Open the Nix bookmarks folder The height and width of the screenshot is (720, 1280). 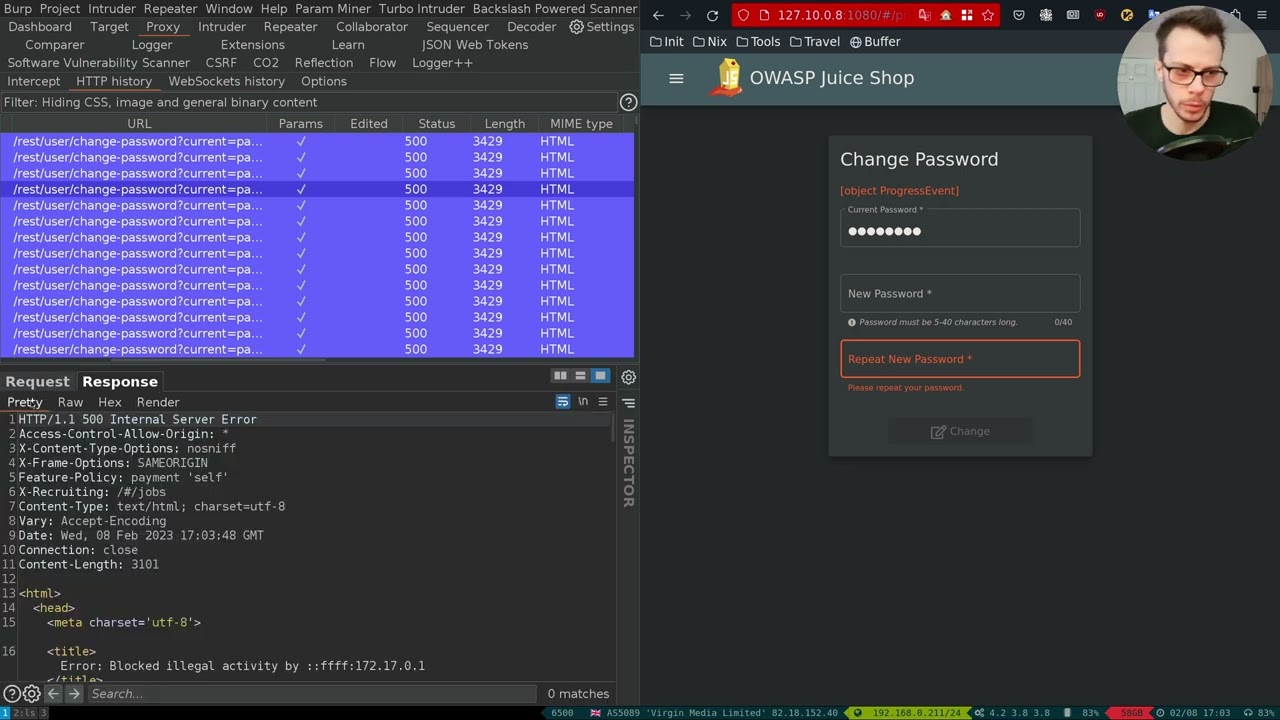709,42
